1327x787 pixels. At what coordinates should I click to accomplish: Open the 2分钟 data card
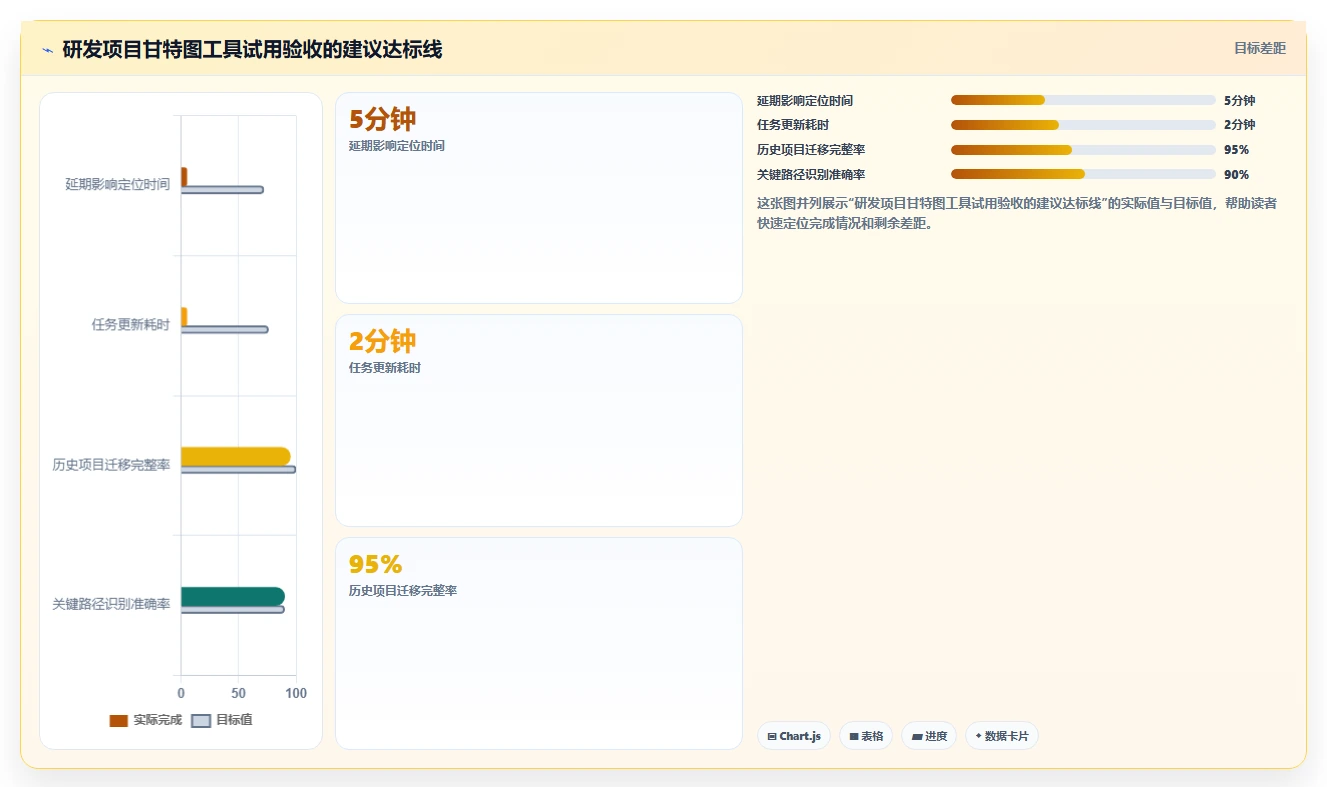pyautogui.click(x=539, y=420)
